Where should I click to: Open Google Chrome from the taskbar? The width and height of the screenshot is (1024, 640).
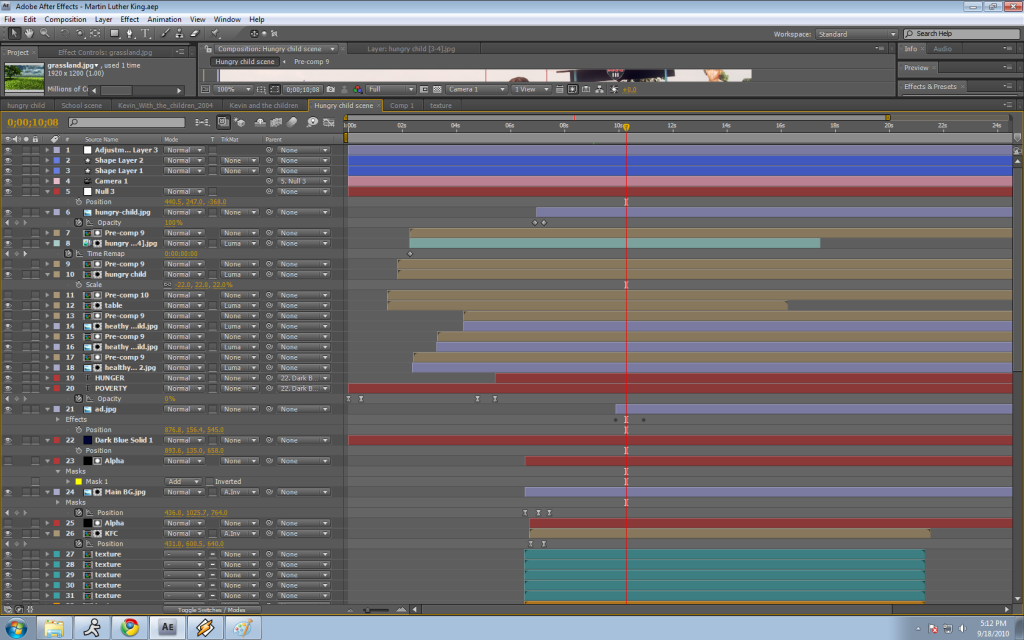[129, 627]
